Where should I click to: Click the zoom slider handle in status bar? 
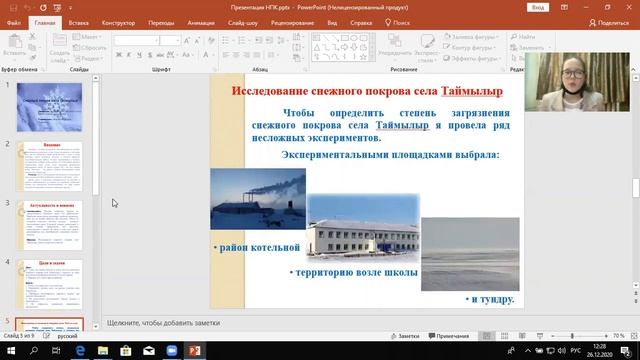572,336
